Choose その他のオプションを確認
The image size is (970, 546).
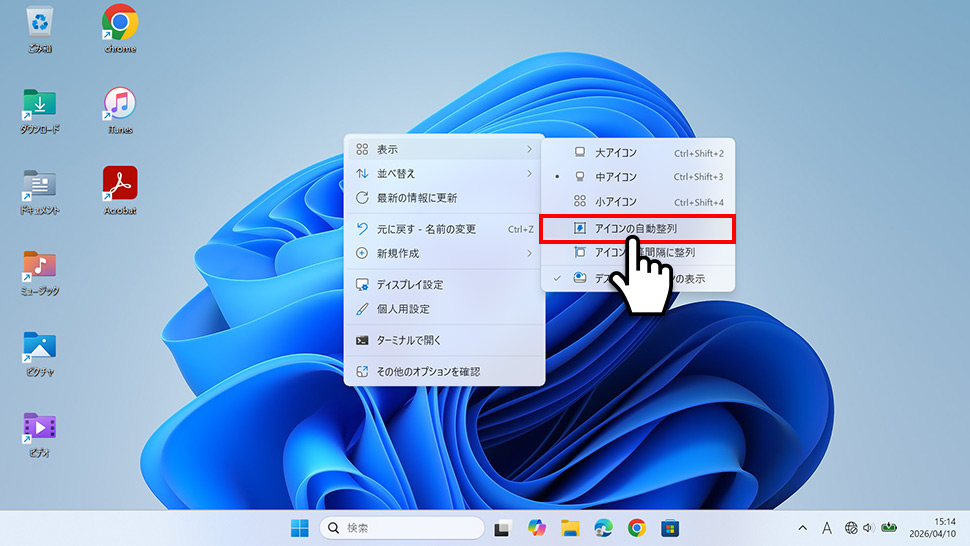pos(444,372)
